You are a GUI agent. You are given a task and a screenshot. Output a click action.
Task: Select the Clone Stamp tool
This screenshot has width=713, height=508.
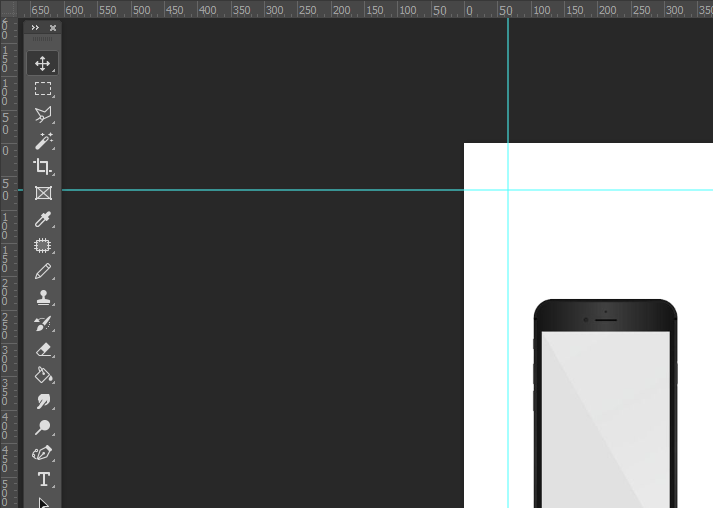[43, 297]
